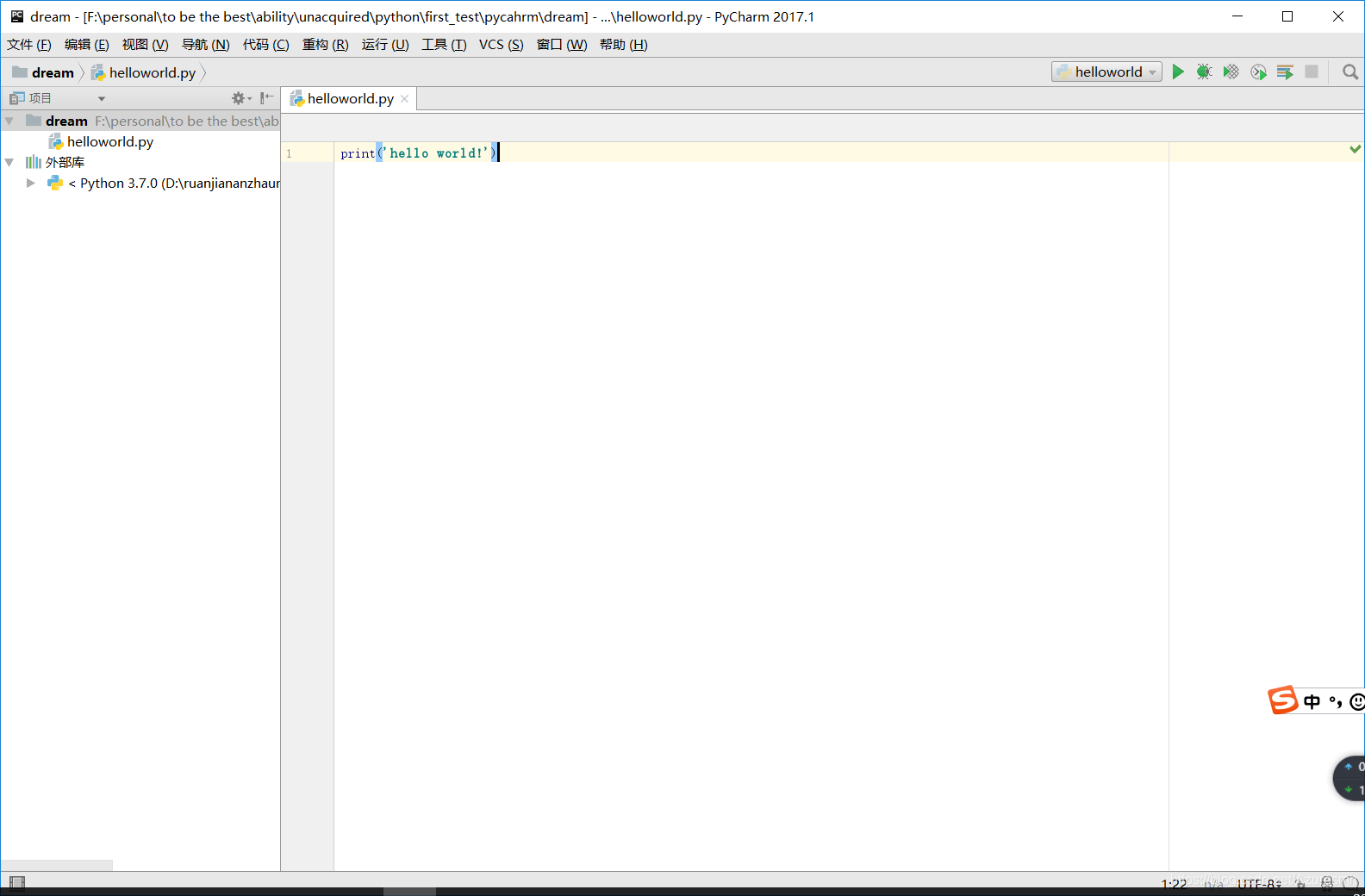Close the helloworld.py editor tab
The width and height of the screenshot is (1365, 896).
point(404,99)
